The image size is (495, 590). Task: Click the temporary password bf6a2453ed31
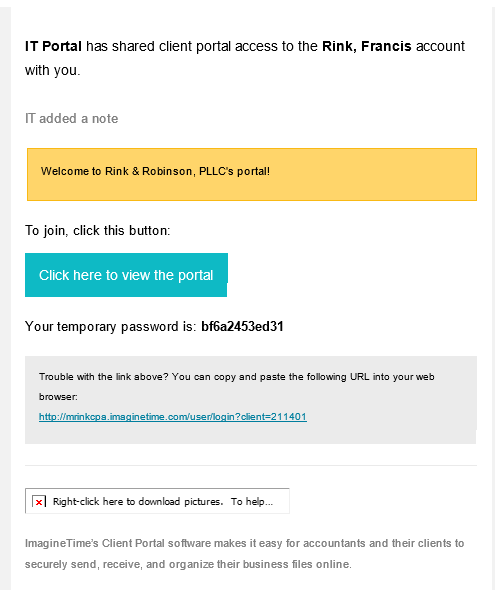point(242,326)
